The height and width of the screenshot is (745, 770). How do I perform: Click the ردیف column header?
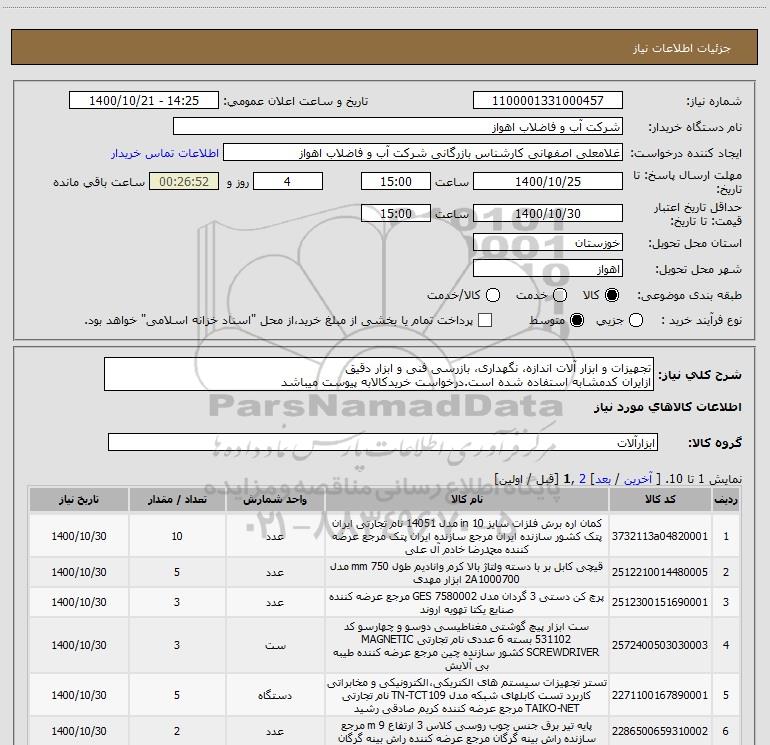(726, 499)
